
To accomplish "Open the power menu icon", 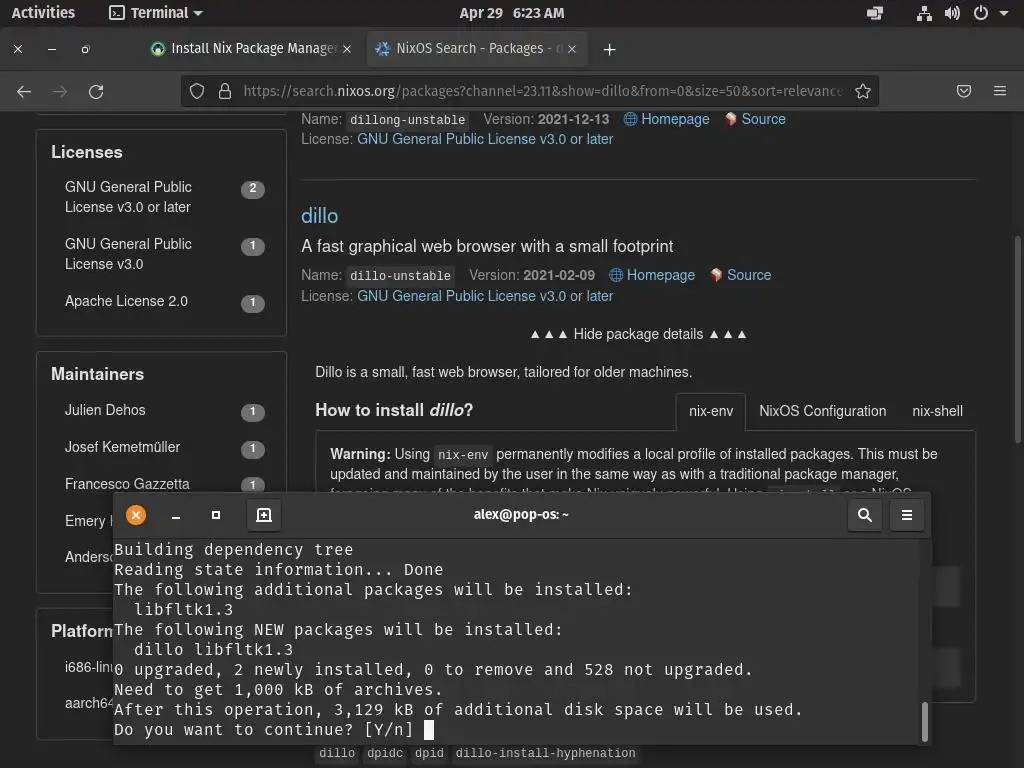I will 980,13.
